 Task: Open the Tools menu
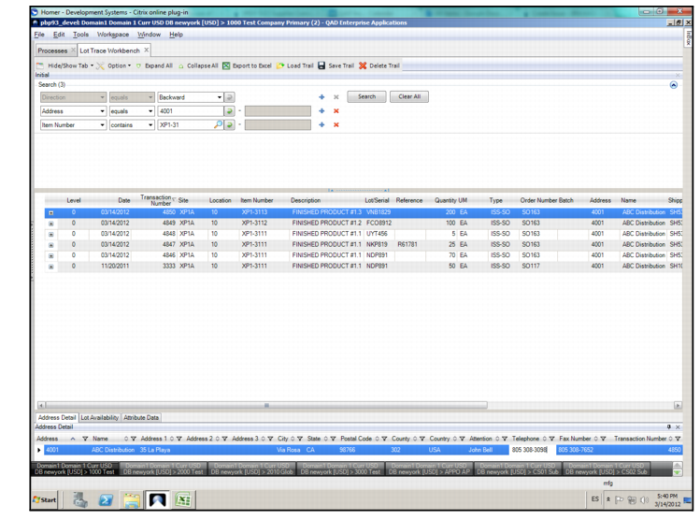[81, 34]
